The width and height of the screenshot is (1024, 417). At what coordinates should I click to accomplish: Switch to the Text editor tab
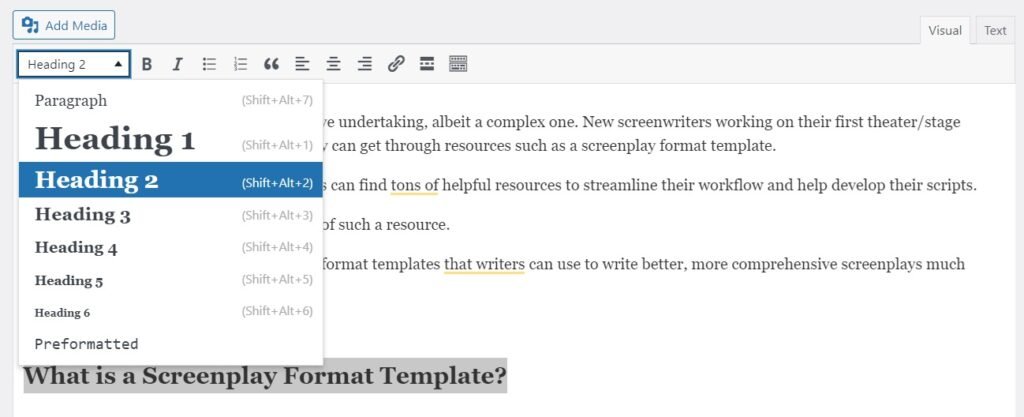click(995, 30)
